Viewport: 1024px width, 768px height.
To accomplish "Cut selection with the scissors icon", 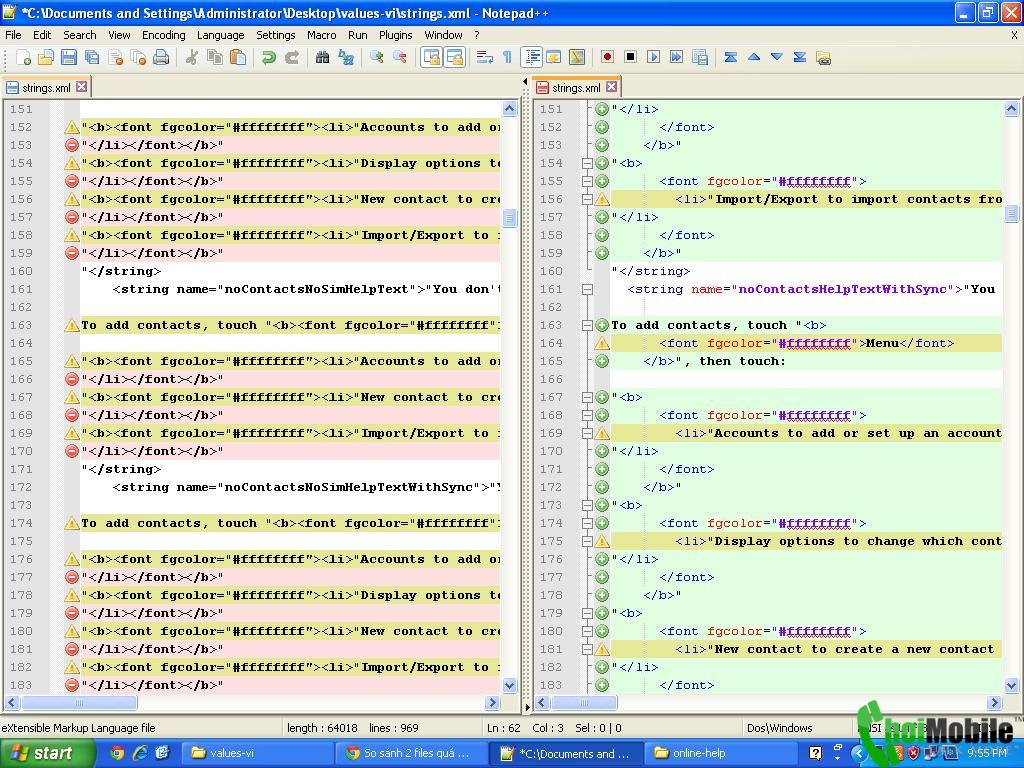I will [191, 58].
